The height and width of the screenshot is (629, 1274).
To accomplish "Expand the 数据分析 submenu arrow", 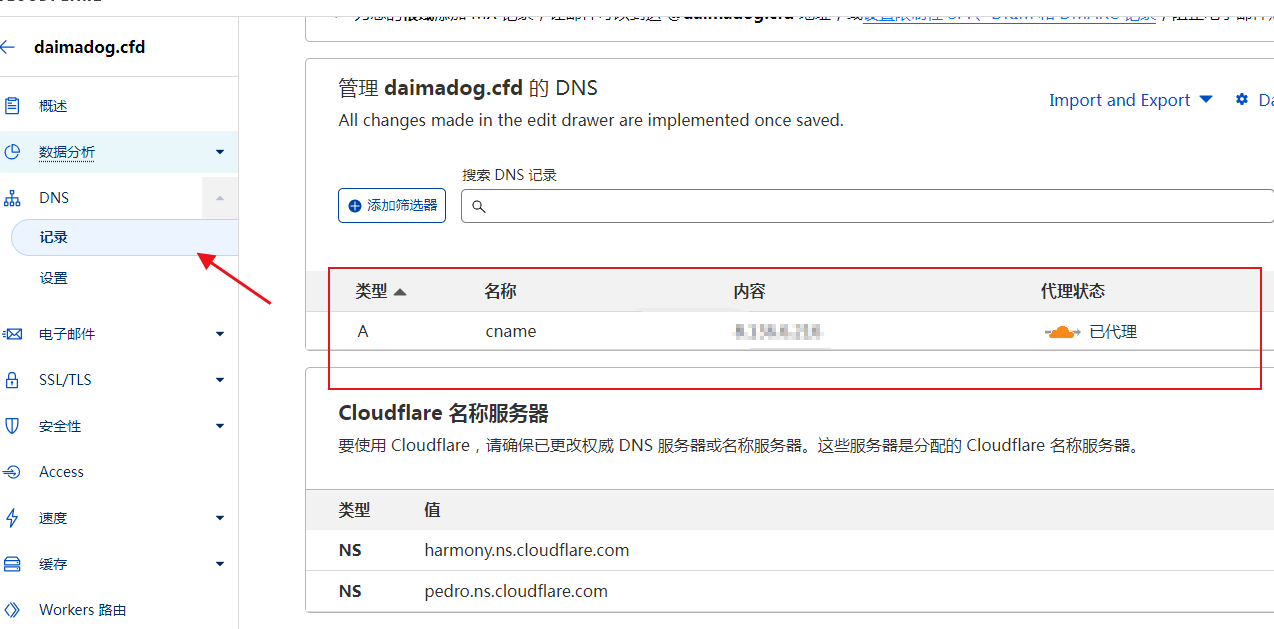I will (220, 152).
